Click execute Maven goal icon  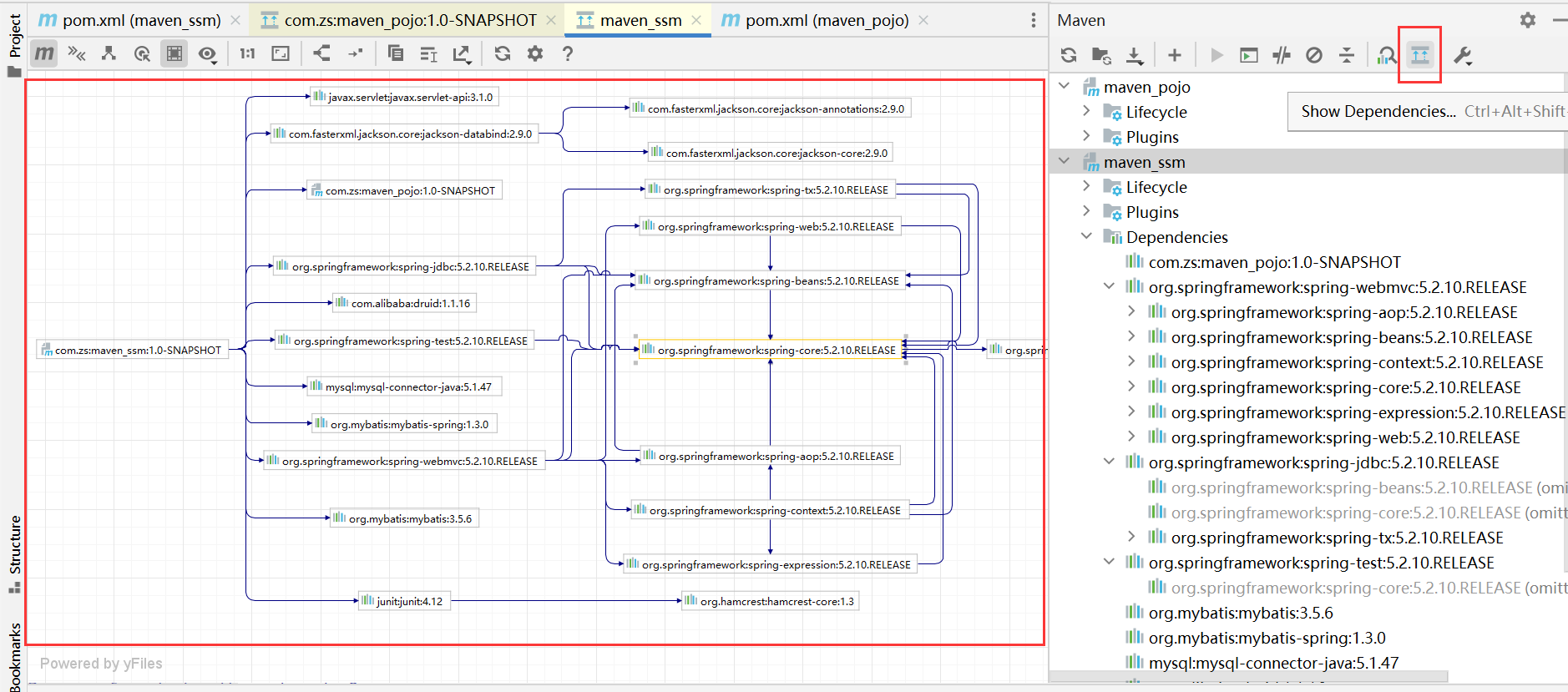(x=1249, y=55)
